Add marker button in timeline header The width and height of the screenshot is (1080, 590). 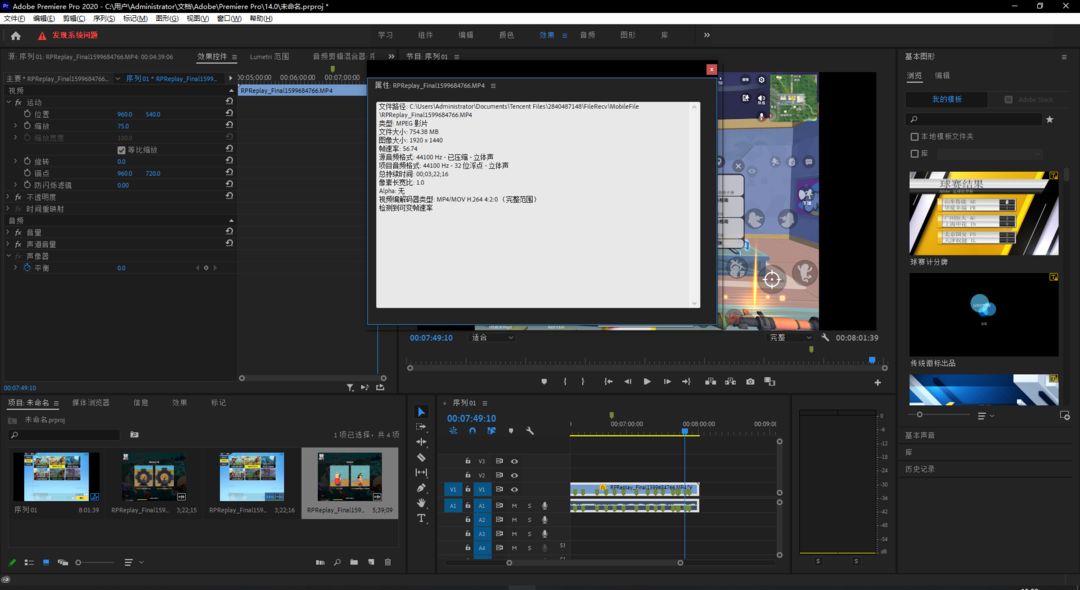pyautogui.click(x=510, y=431)
